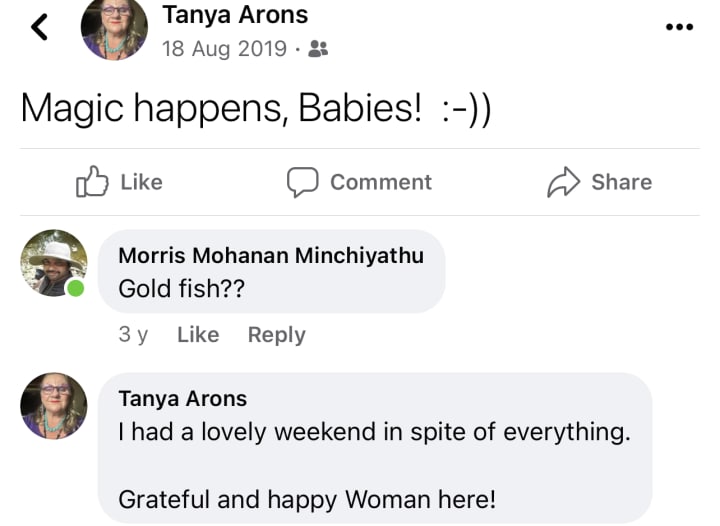
Task: Tap the '18 Aug 2019' post date
Action: [224, 48]
